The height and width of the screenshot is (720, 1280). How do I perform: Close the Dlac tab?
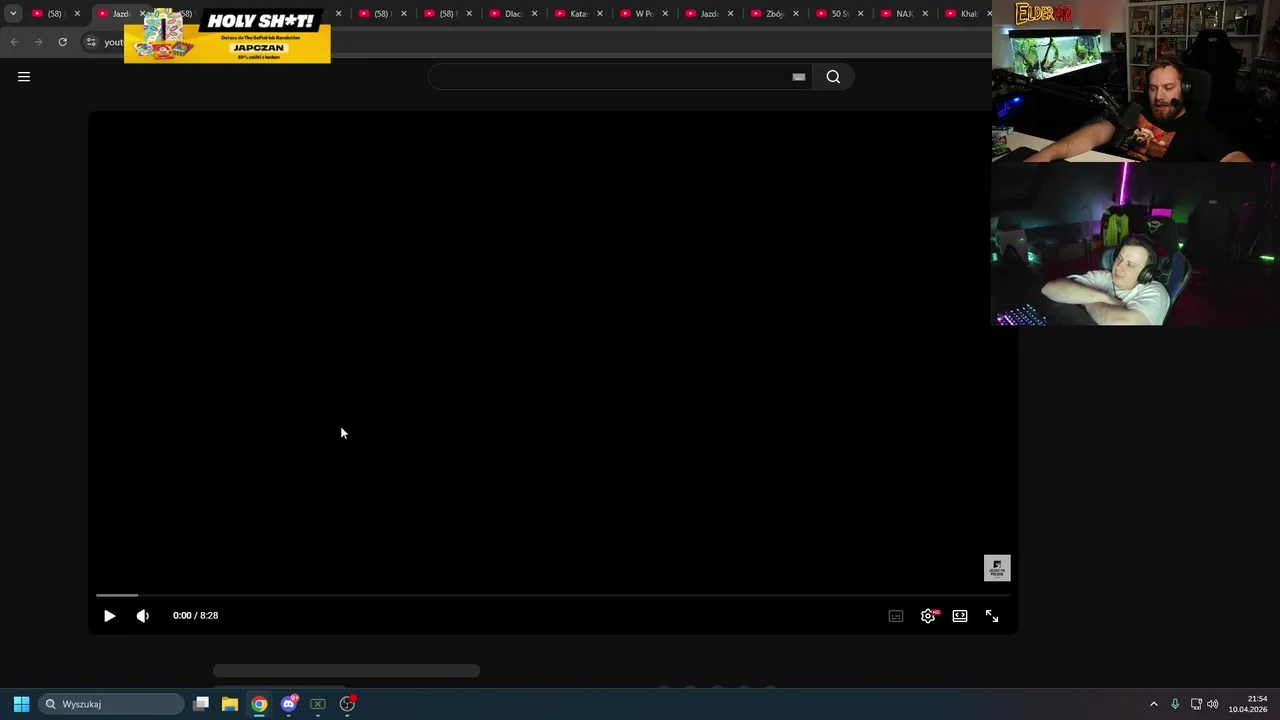click(x=535, y=14)
